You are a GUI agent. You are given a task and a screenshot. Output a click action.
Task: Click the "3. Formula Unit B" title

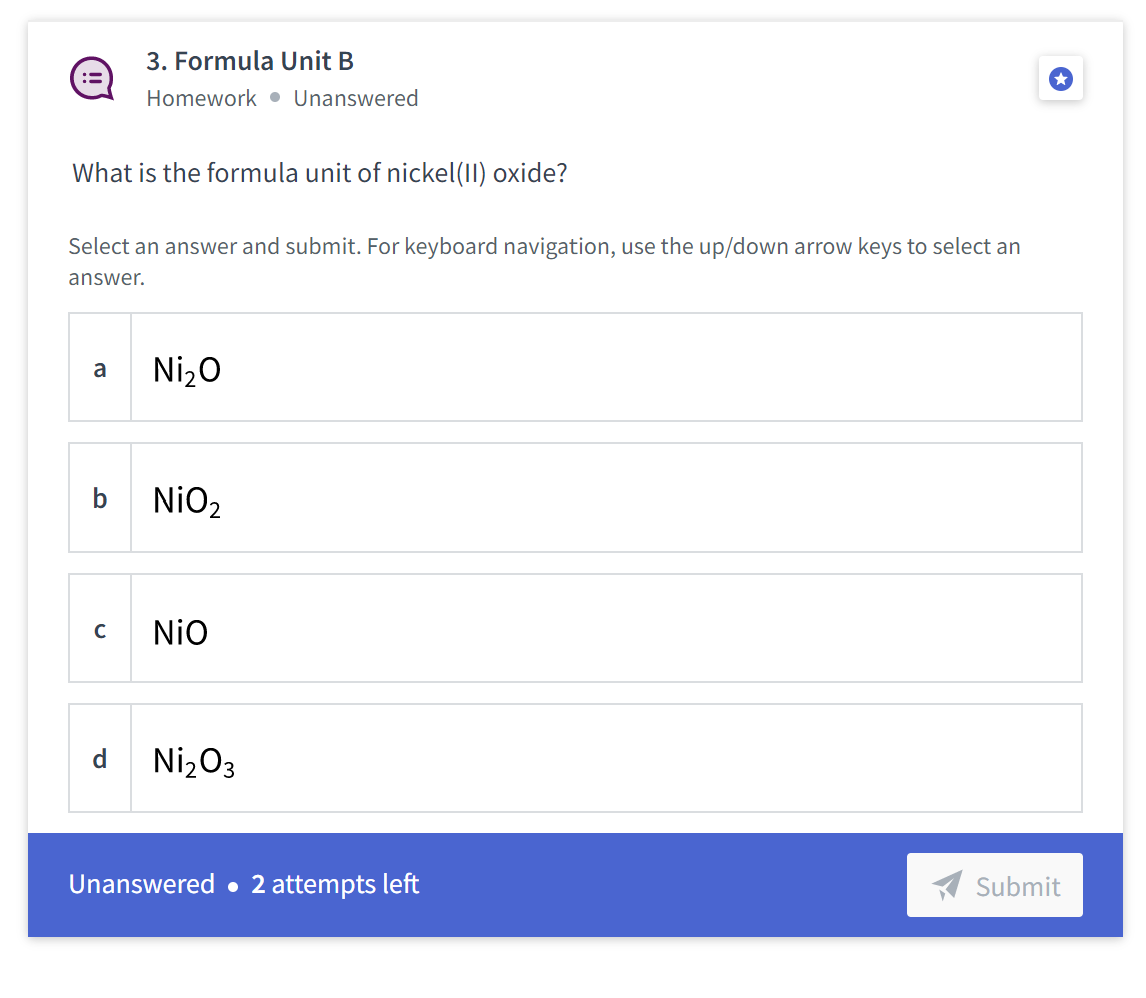250,61
